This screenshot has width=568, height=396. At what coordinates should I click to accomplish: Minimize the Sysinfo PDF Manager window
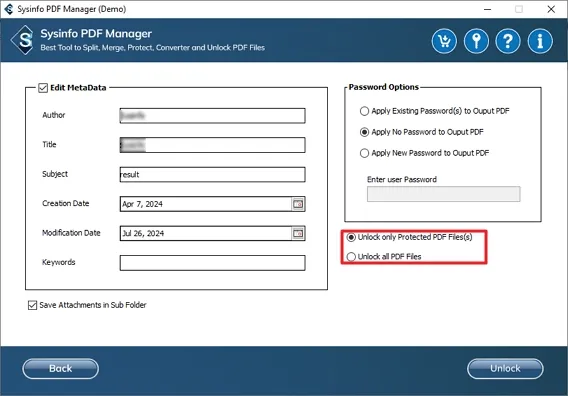click(x=488, y=9)
